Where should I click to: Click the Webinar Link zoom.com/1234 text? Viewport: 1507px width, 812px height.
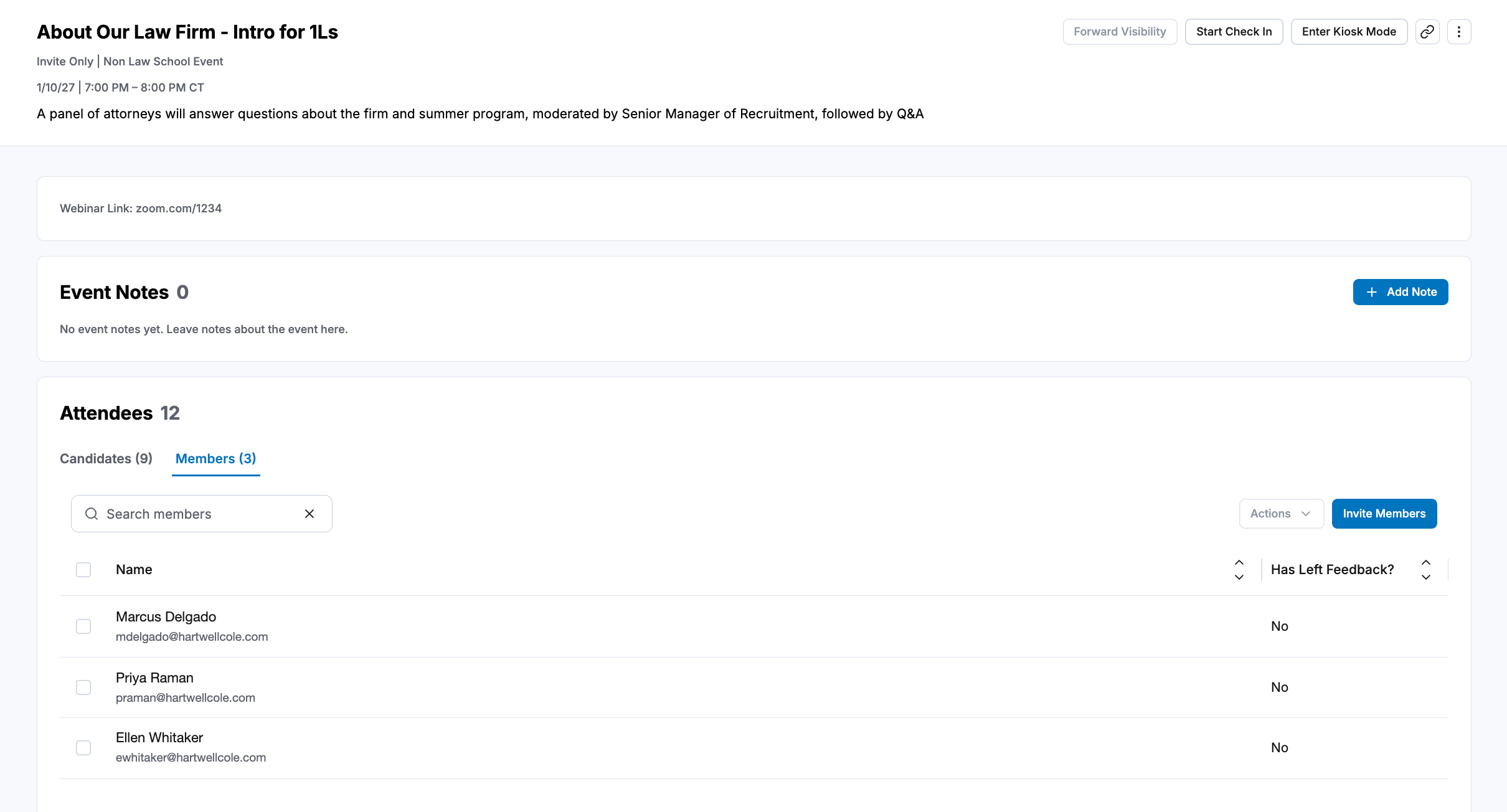coord(141,209)
